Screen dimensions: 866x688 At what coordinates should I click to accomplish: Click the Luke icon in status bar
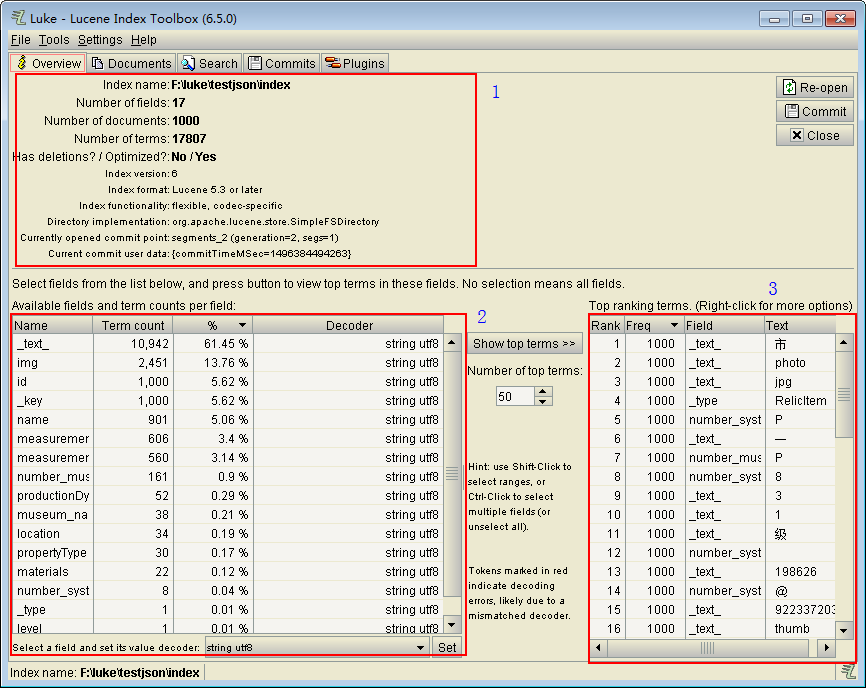(848, 671)
